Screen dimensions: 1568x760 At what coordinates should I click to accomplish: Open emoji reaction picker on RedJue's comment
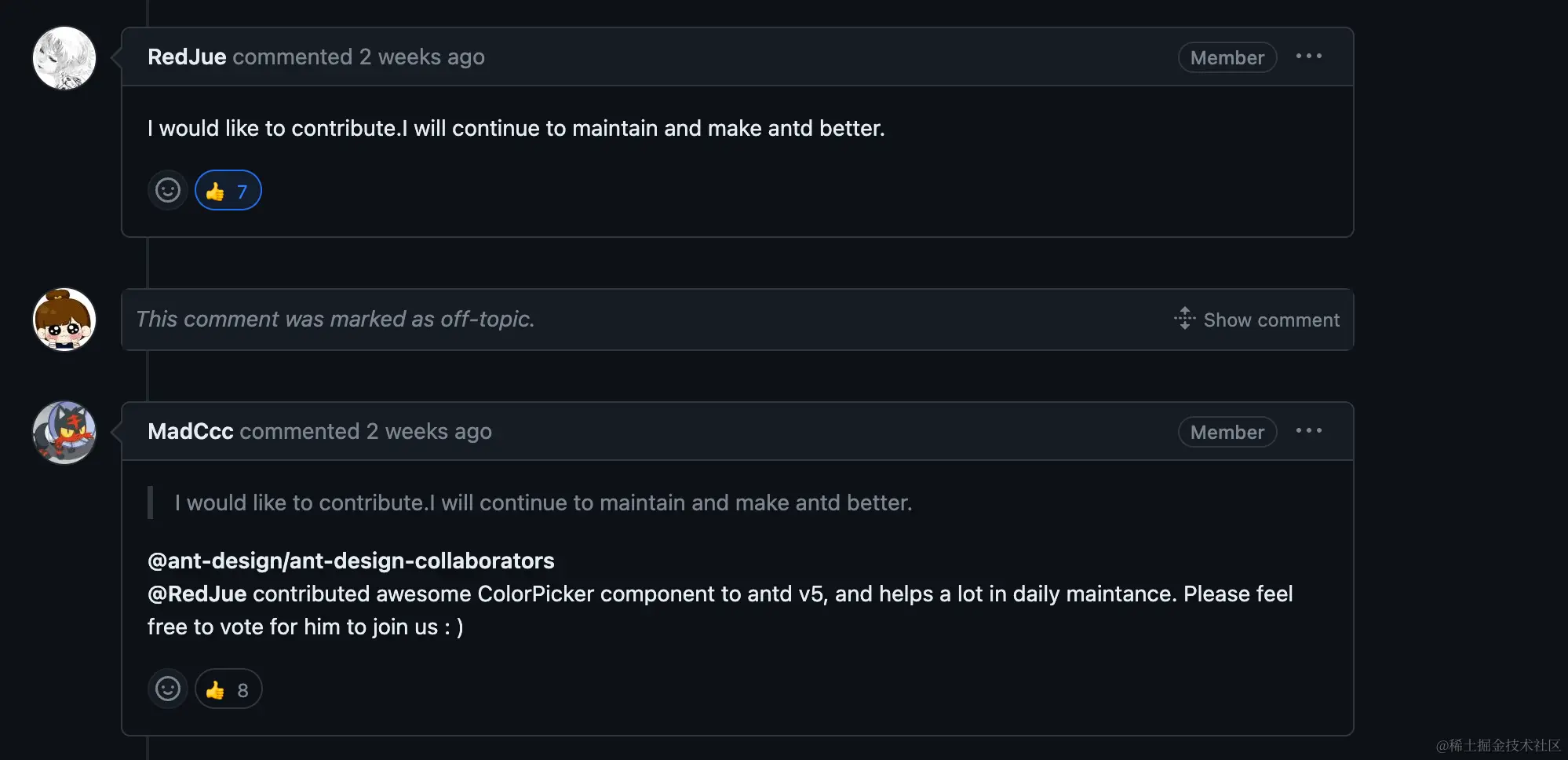(x=168, y=190)
